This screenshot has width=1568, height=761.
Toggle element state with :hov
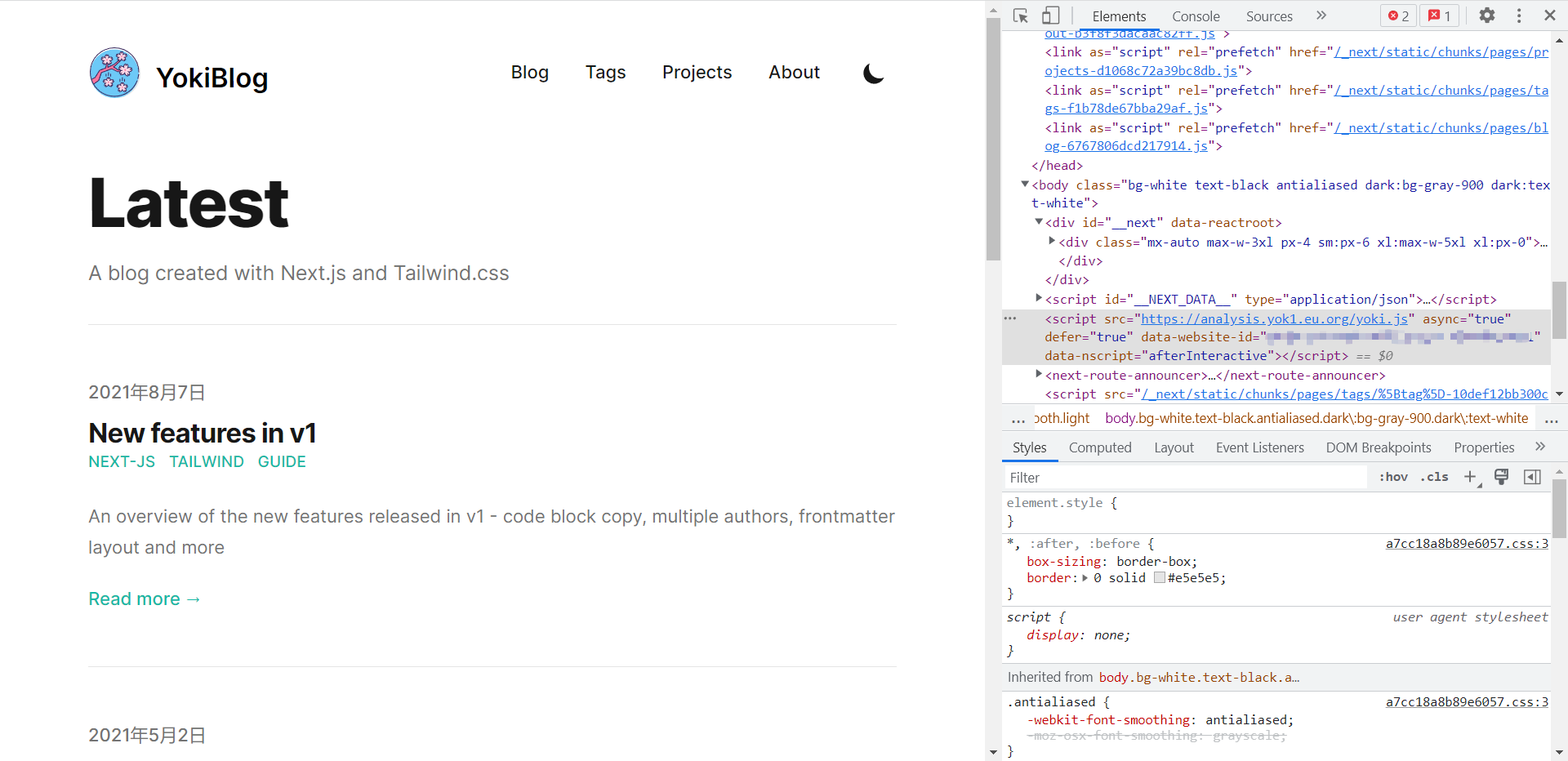tap(1392, 477)
